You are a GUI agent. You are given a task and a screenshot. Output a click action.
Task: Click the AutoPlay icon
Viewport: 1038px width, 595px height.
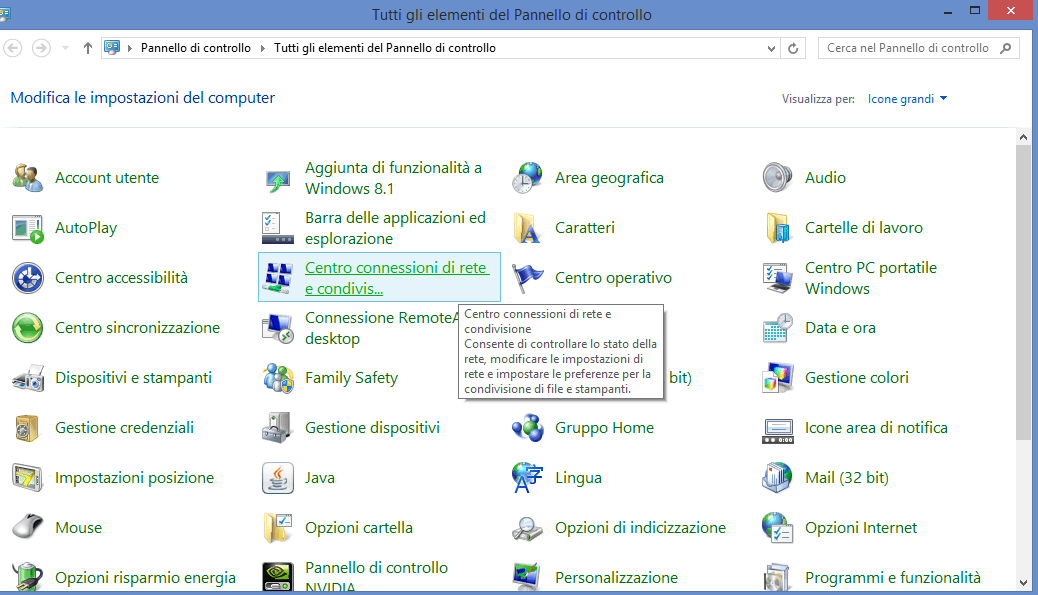(28, 228)
